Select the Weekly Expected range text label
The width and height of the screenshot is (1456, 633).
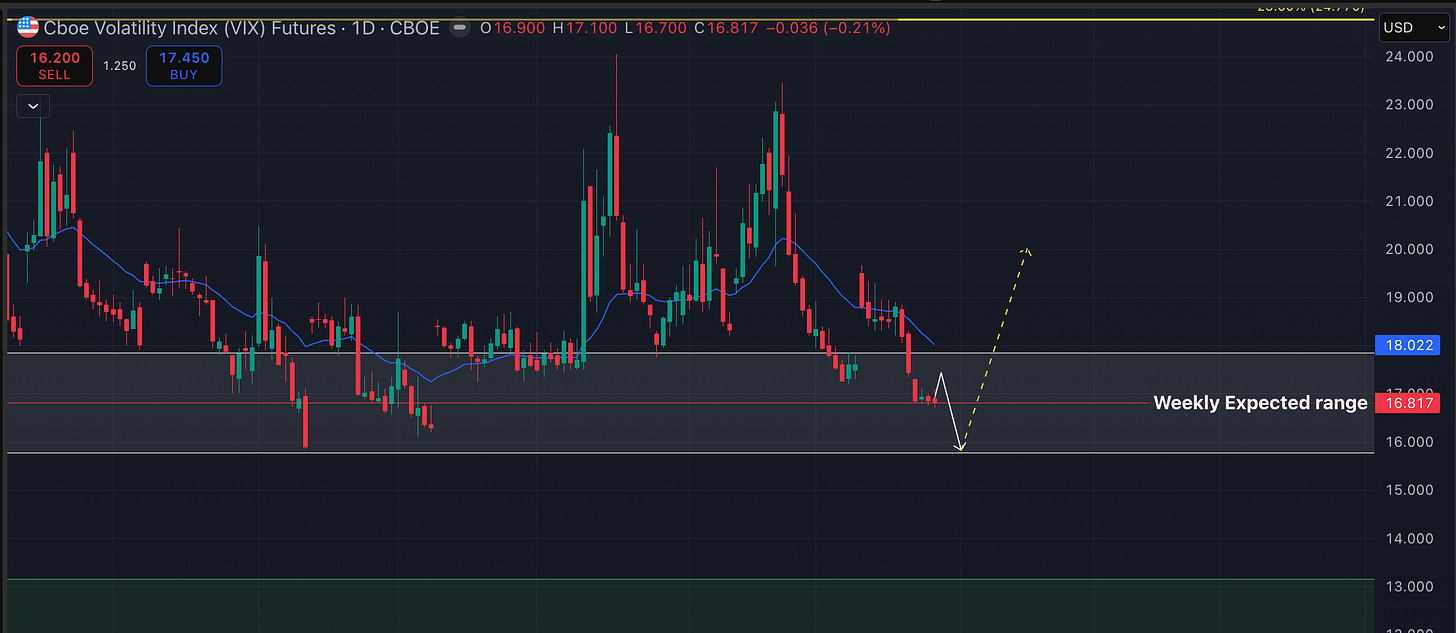1260,403
